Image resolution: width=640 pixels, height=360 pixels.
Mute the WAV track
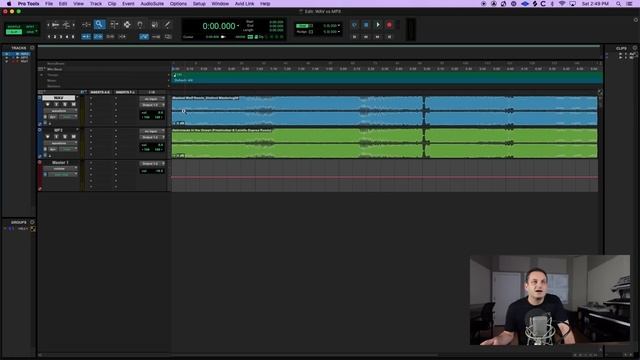(x=73, y=104)
